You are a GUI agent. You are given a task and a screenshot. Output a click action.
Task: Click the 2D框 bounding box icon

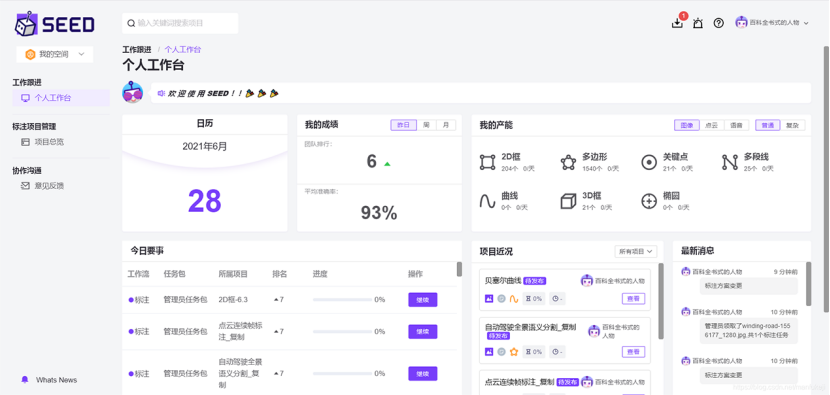(487, 162)
